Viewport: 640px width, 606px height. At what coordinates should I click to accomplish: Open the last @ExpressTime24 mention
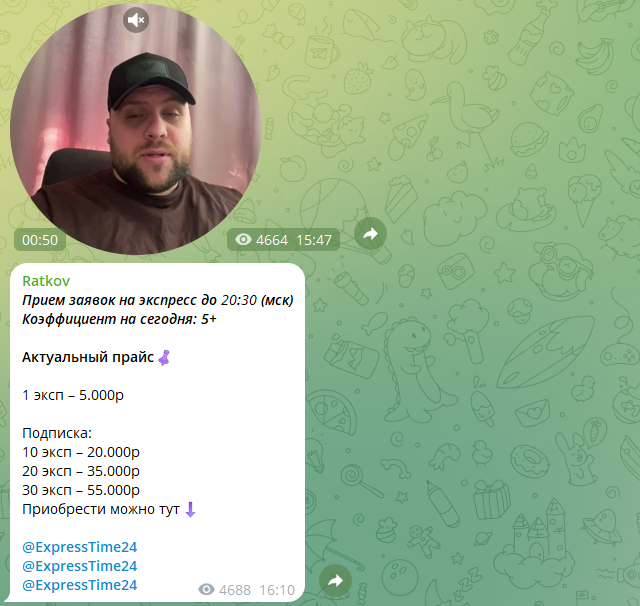[80, 585]
